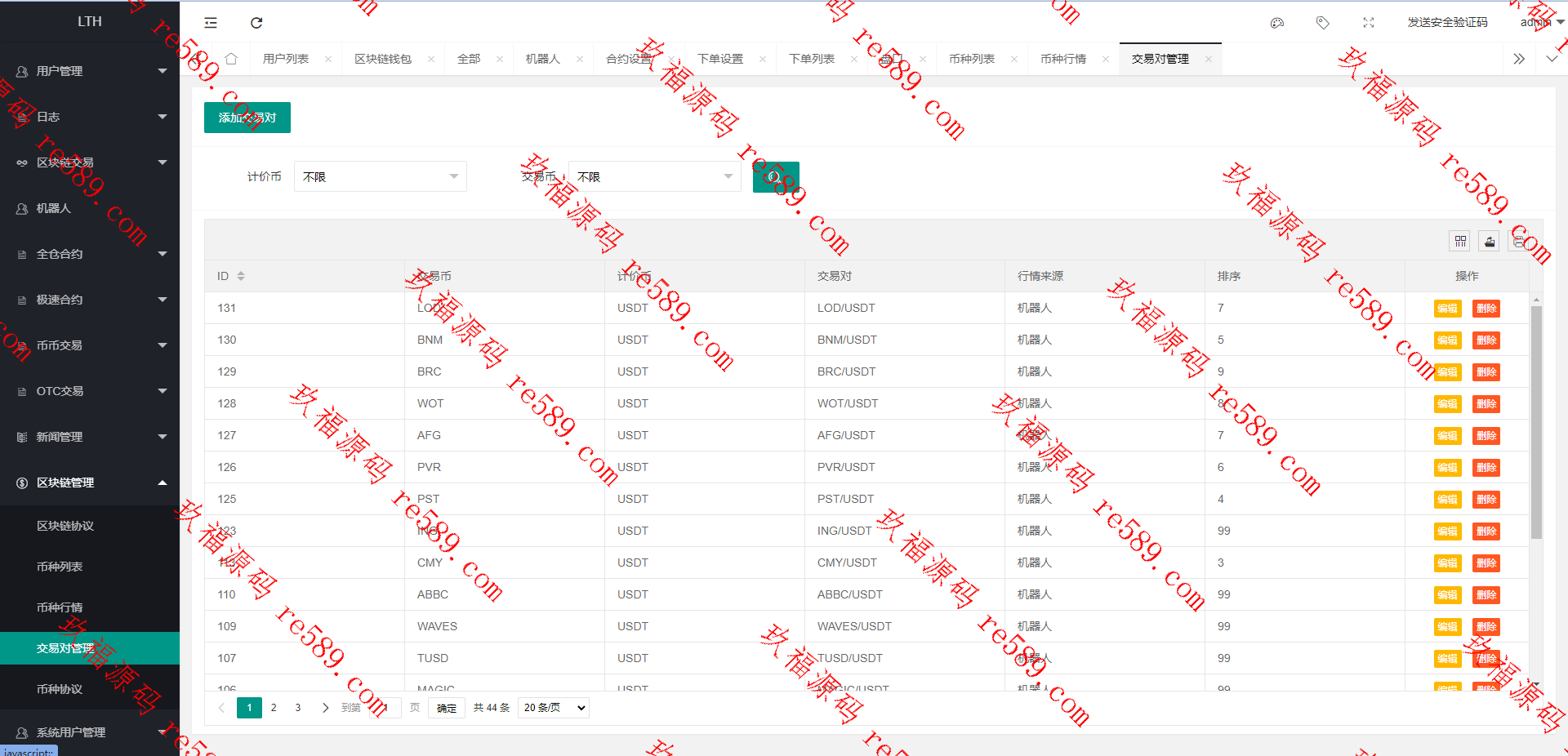Close the 用户列表 tab
Screen dimensions: 1568x756
tap(328, 59)
